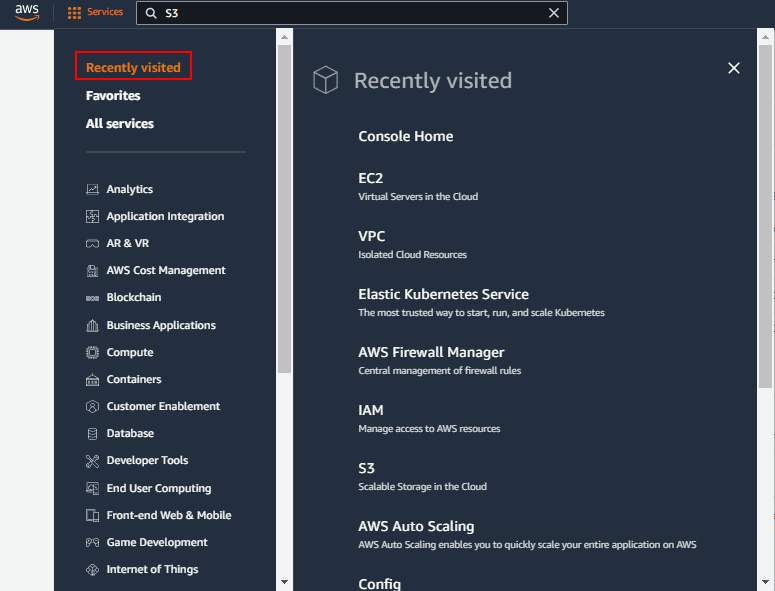This screenshot has height=591, width=775.
Task: Open the Database category
Action: [x=130, y=433]
